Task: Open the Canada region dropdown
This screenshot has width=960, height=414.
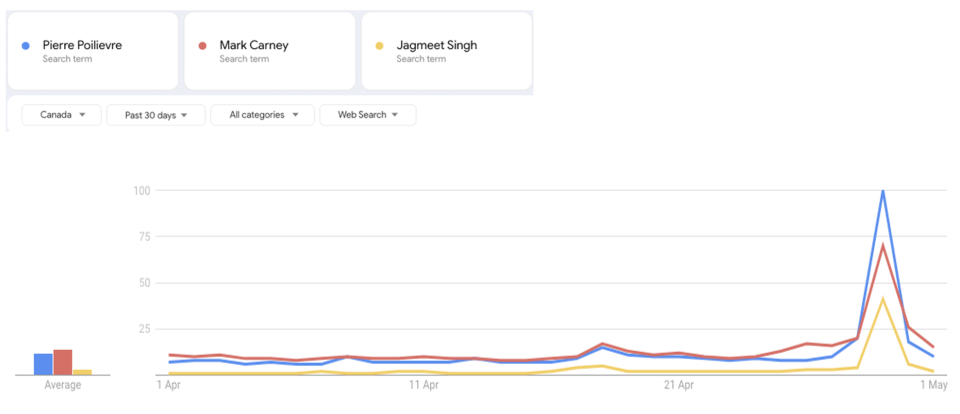Action: pyautogui.click(x=62, y=115)
